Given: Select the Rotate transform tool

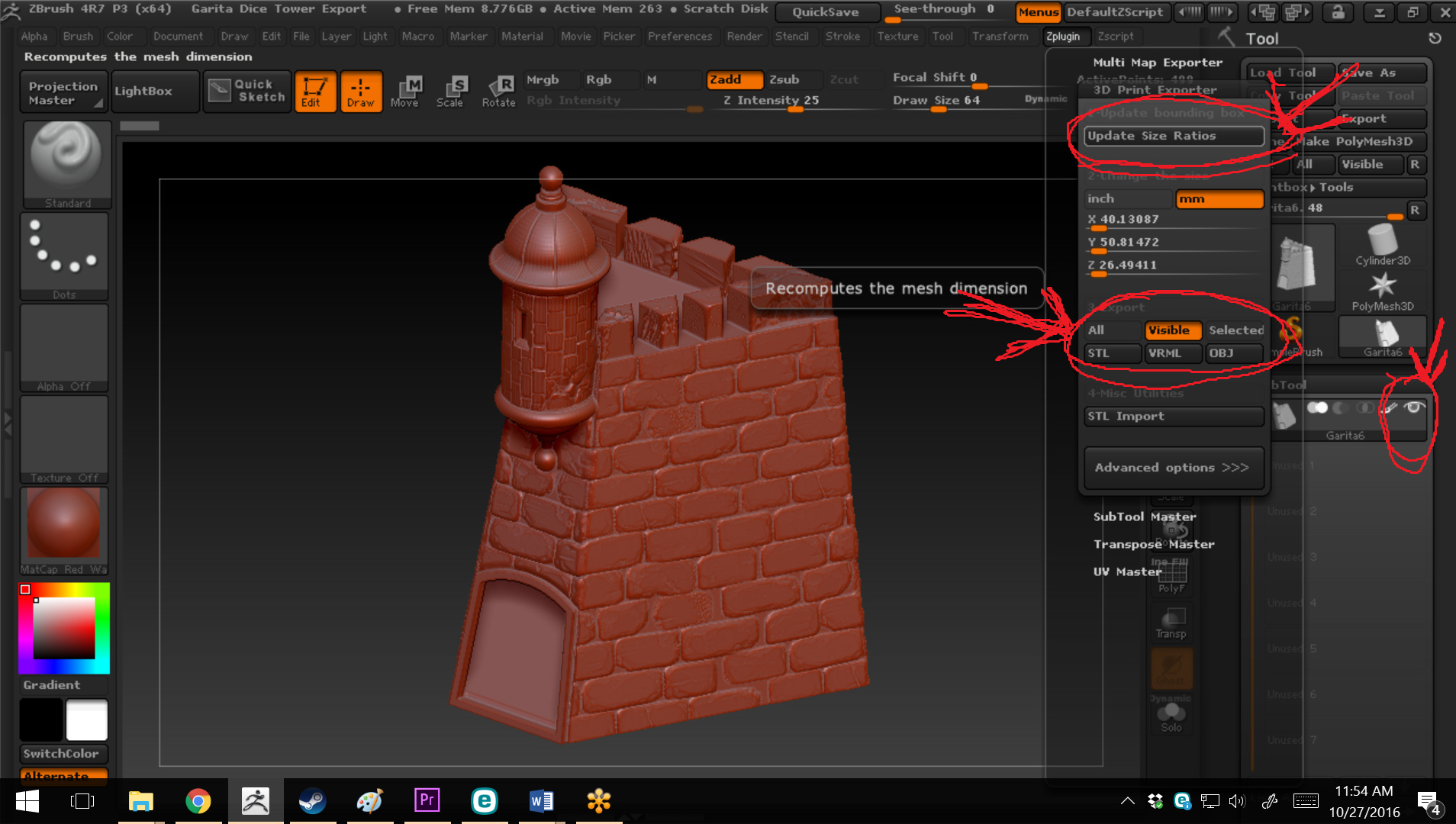Looking at the screenshot, I should click(x=498, y=92).
